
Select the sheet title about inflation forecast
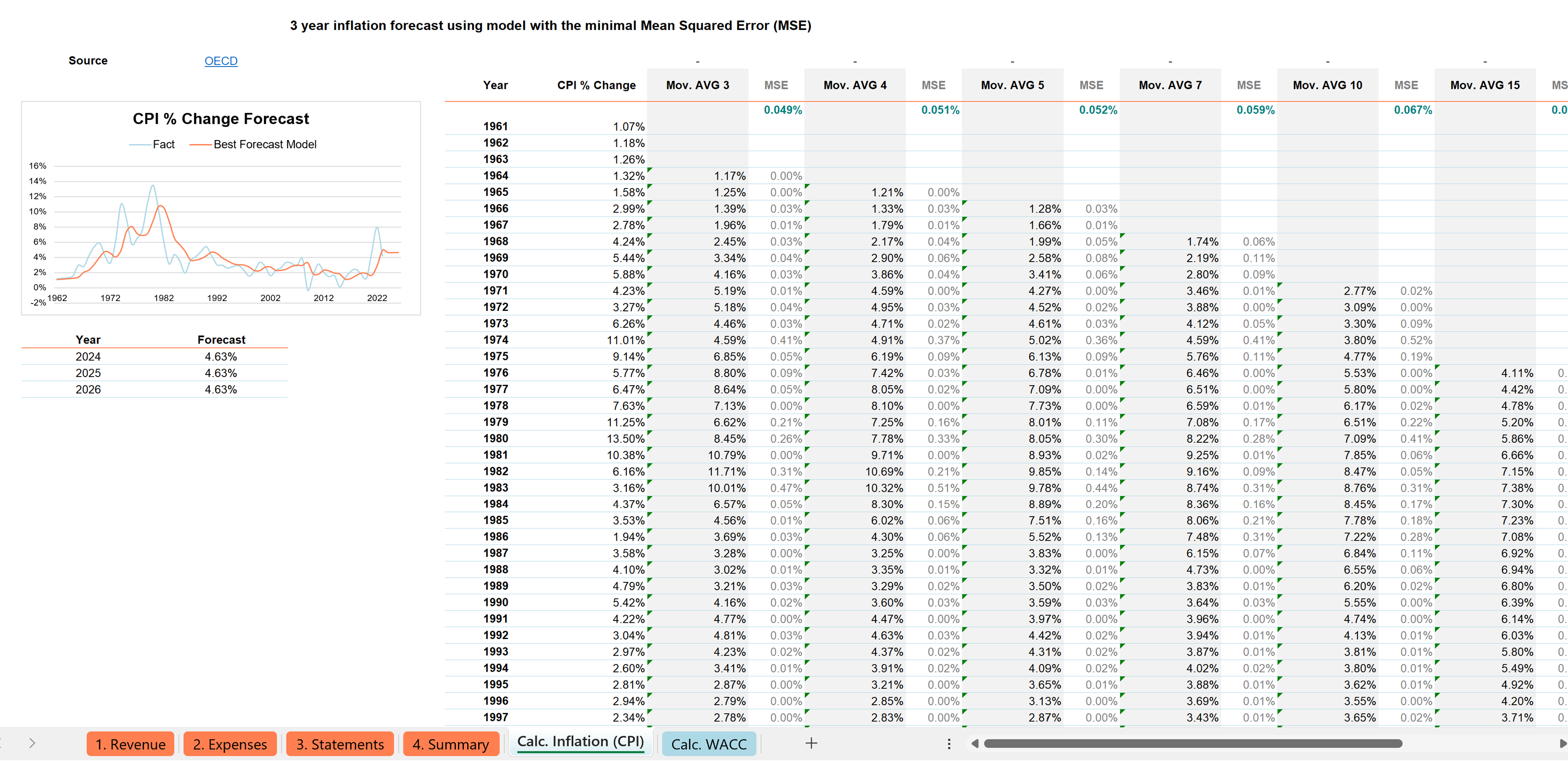(x=550, y=25)
